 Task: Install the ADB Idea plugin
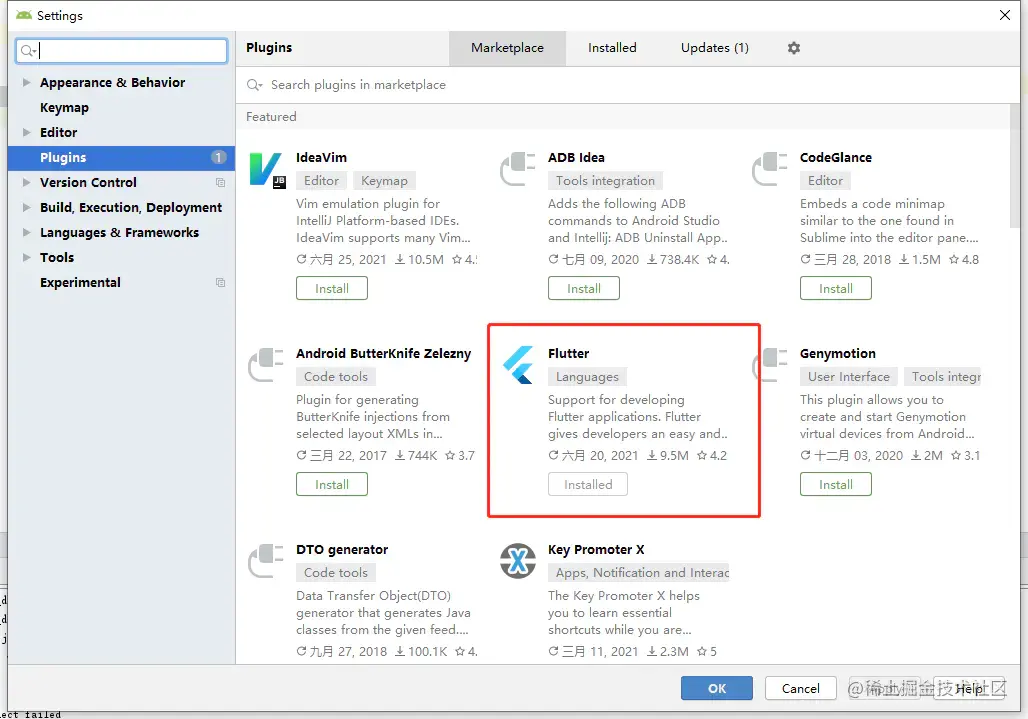[x=583, y=288]
